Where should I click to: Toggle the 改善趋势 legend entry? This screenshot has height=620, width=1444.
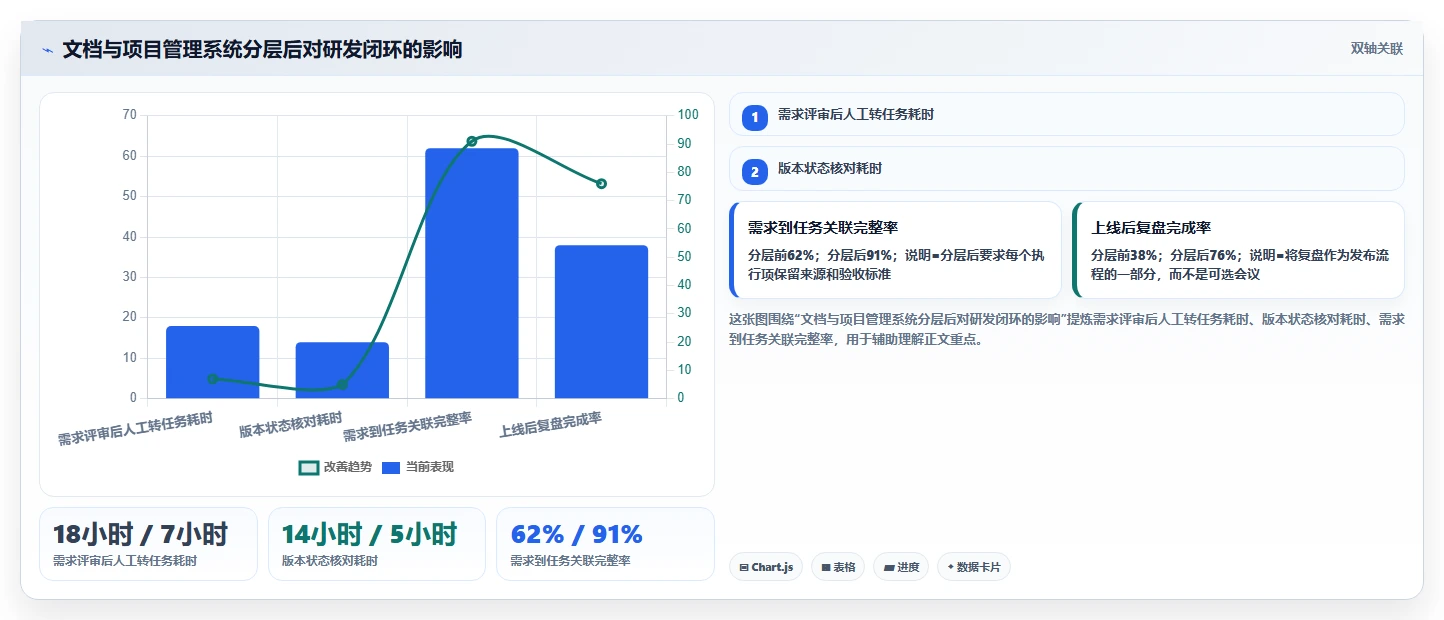pyautogui.click(x=335, y=467)
